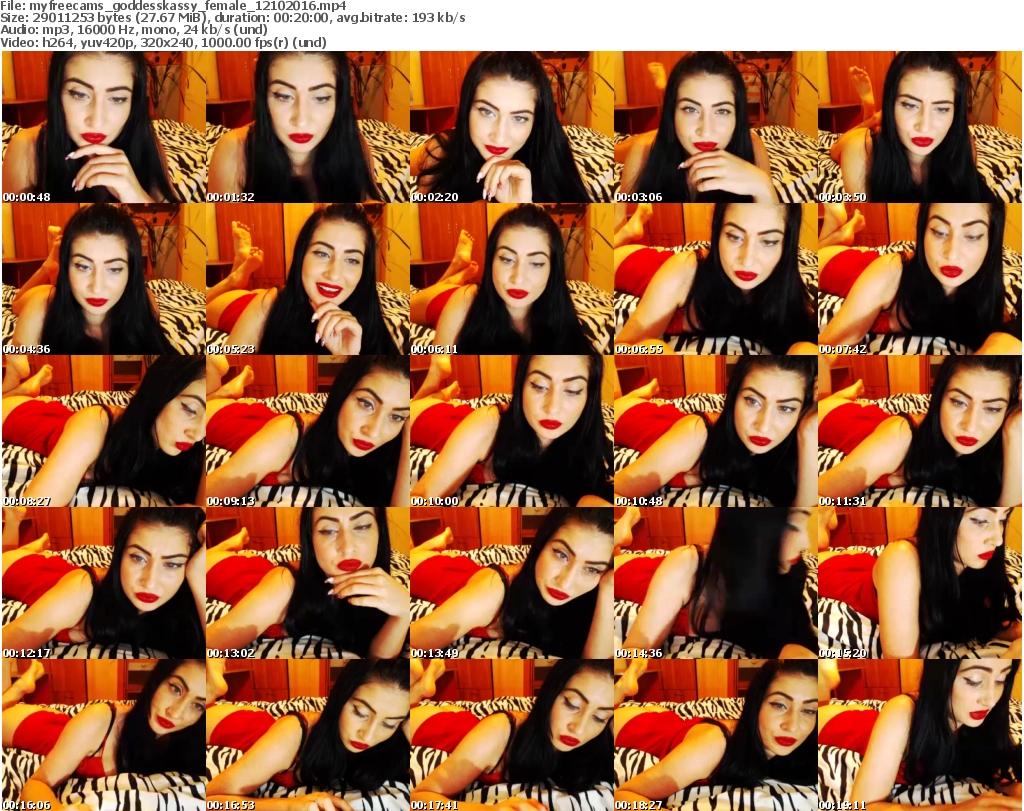Select the dark frame at 00:14:36
The height and width of the screenshot is (811, 1024).
tap(715, 583)
